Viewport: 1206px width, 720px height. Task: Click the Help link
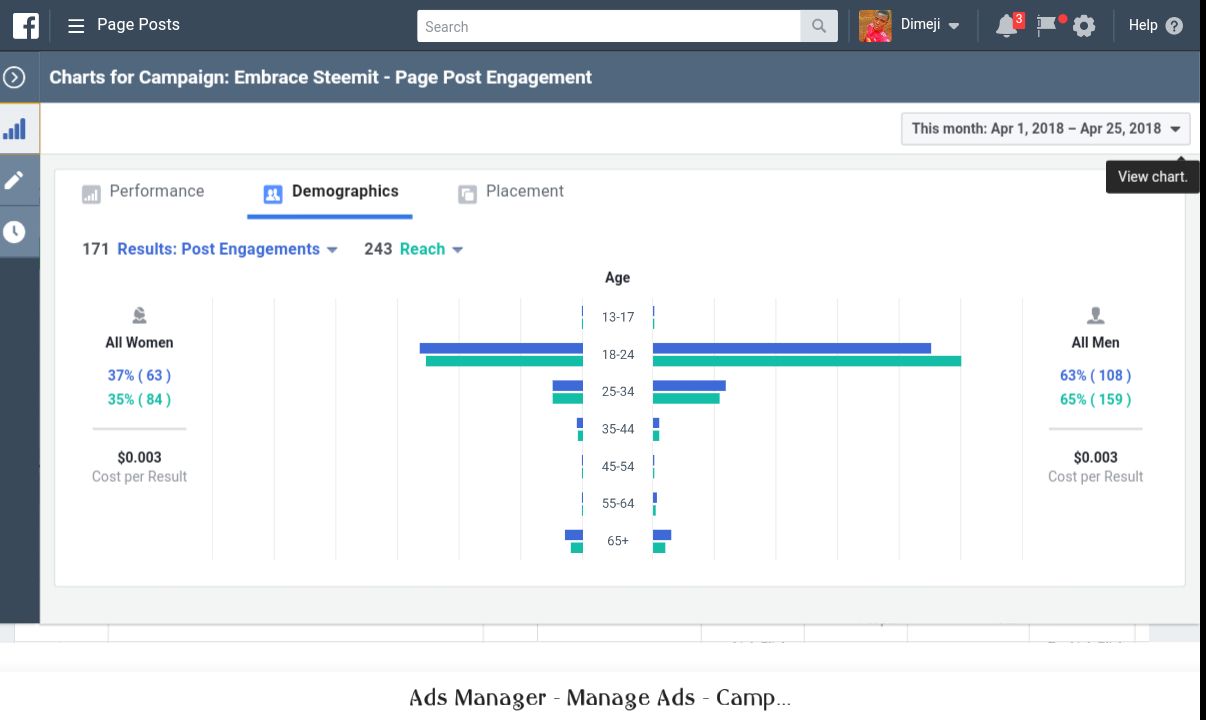click(1143, 26)
